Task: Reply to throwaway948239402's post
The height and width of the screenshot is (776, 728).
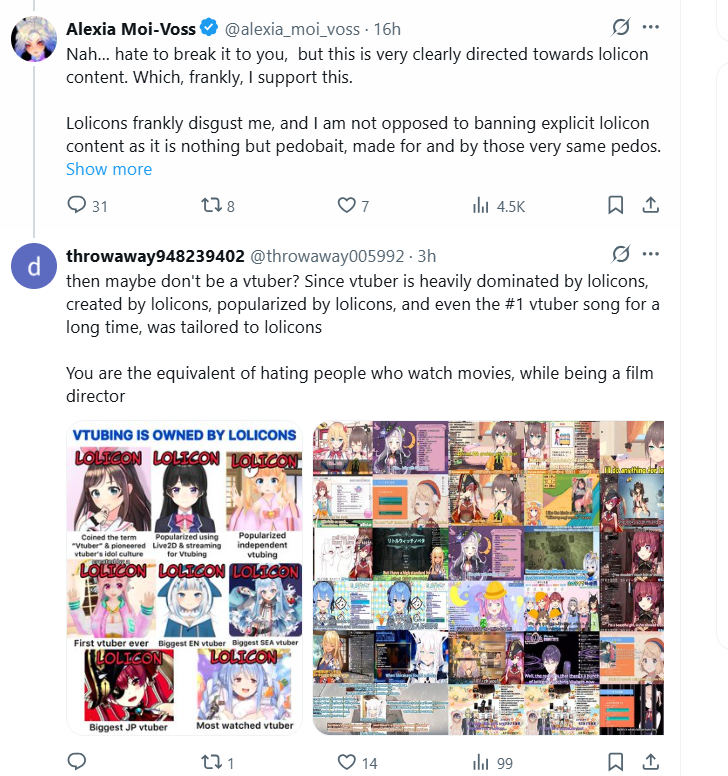Action: pyautogui.click(x=77, y=761)
